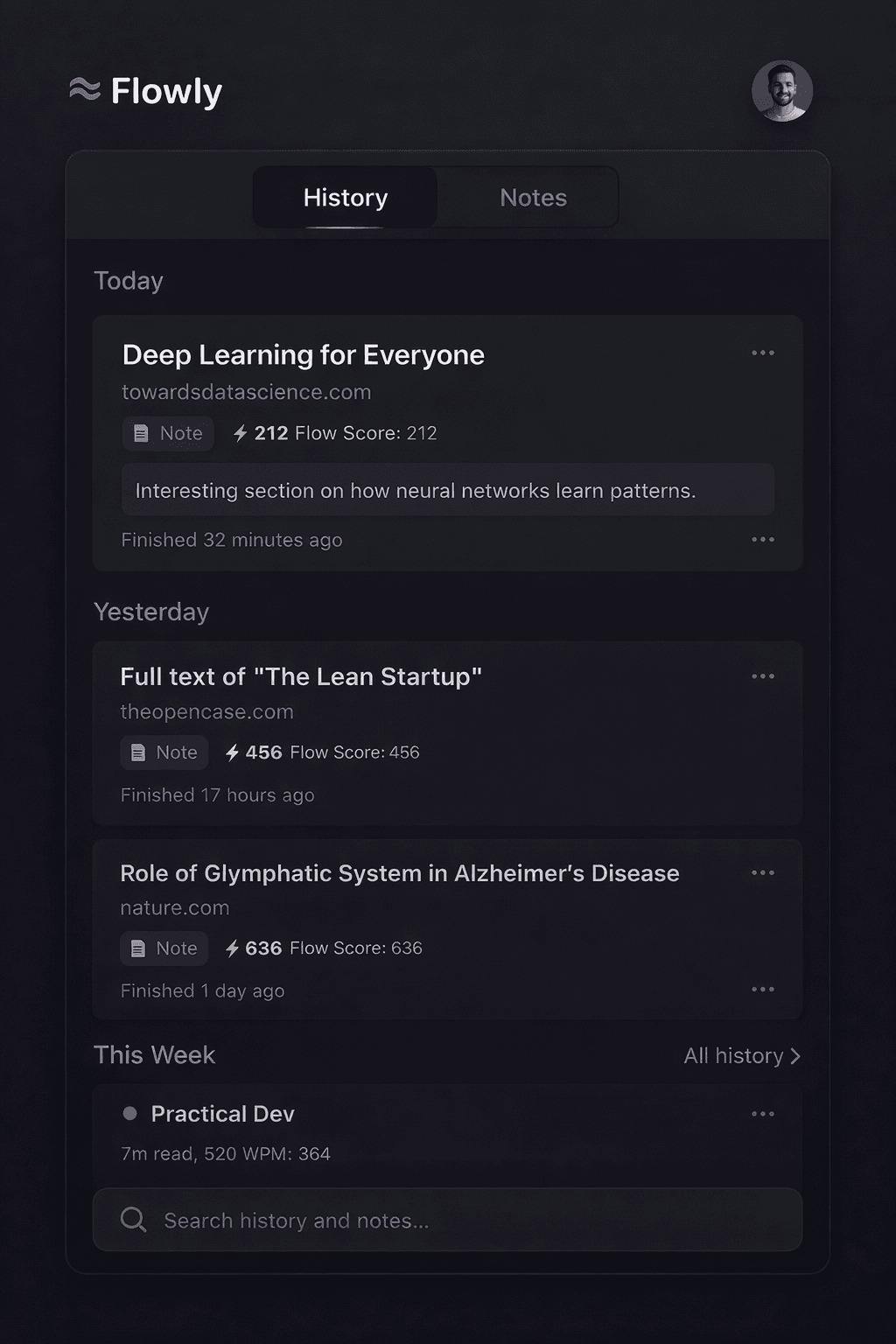Click the status dot next to Practical Dev

pyautogui.click(x=130, y=1112)
